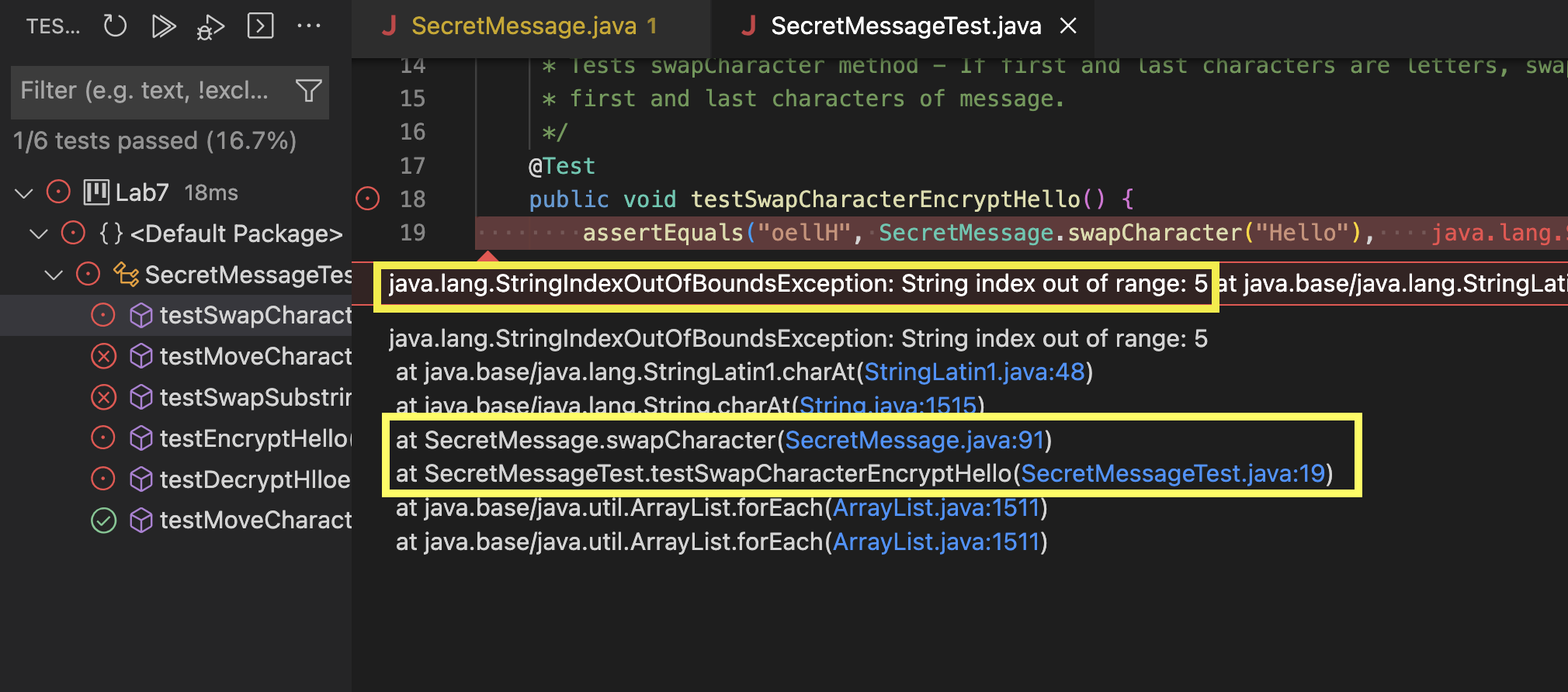Click the Refresh Tests icon

tap(115, 26)
